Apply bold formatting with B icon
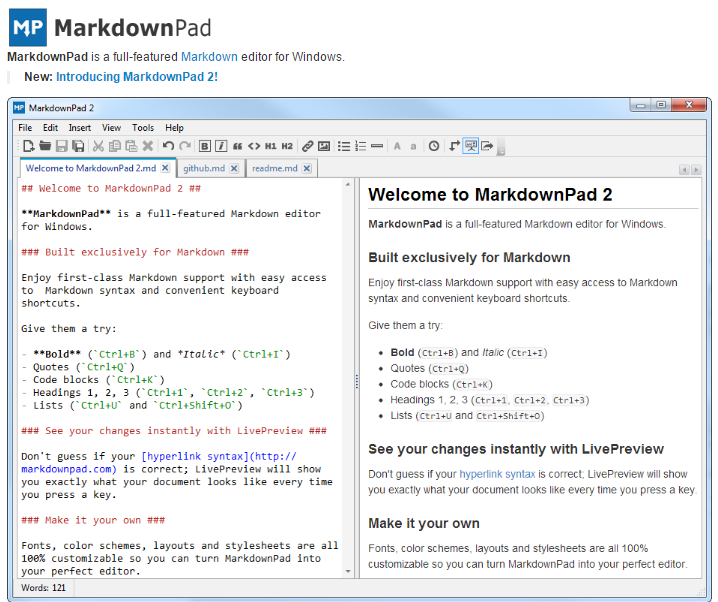Viewport: 718px width, 602px height. pyautogui.click(x=205, y=146)
